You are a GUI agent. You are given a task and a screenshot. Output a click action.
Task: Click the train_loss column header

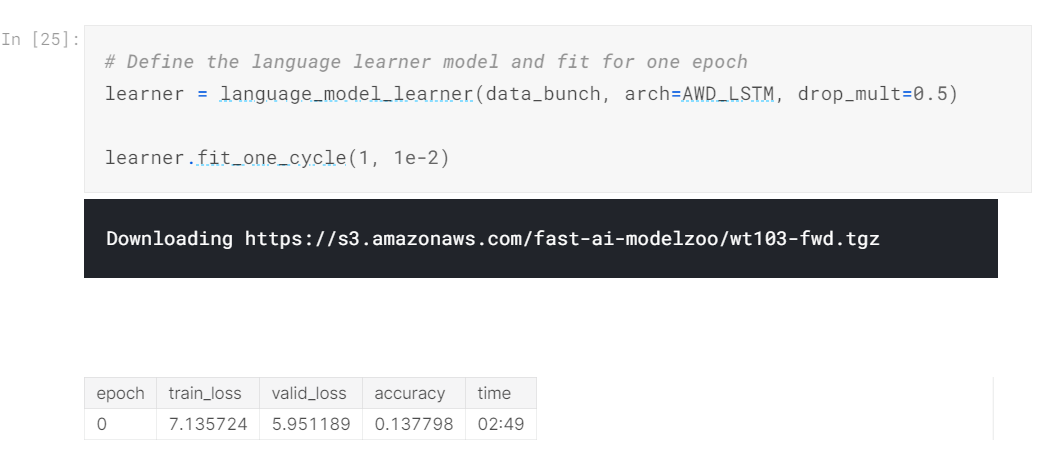point(205,393)
